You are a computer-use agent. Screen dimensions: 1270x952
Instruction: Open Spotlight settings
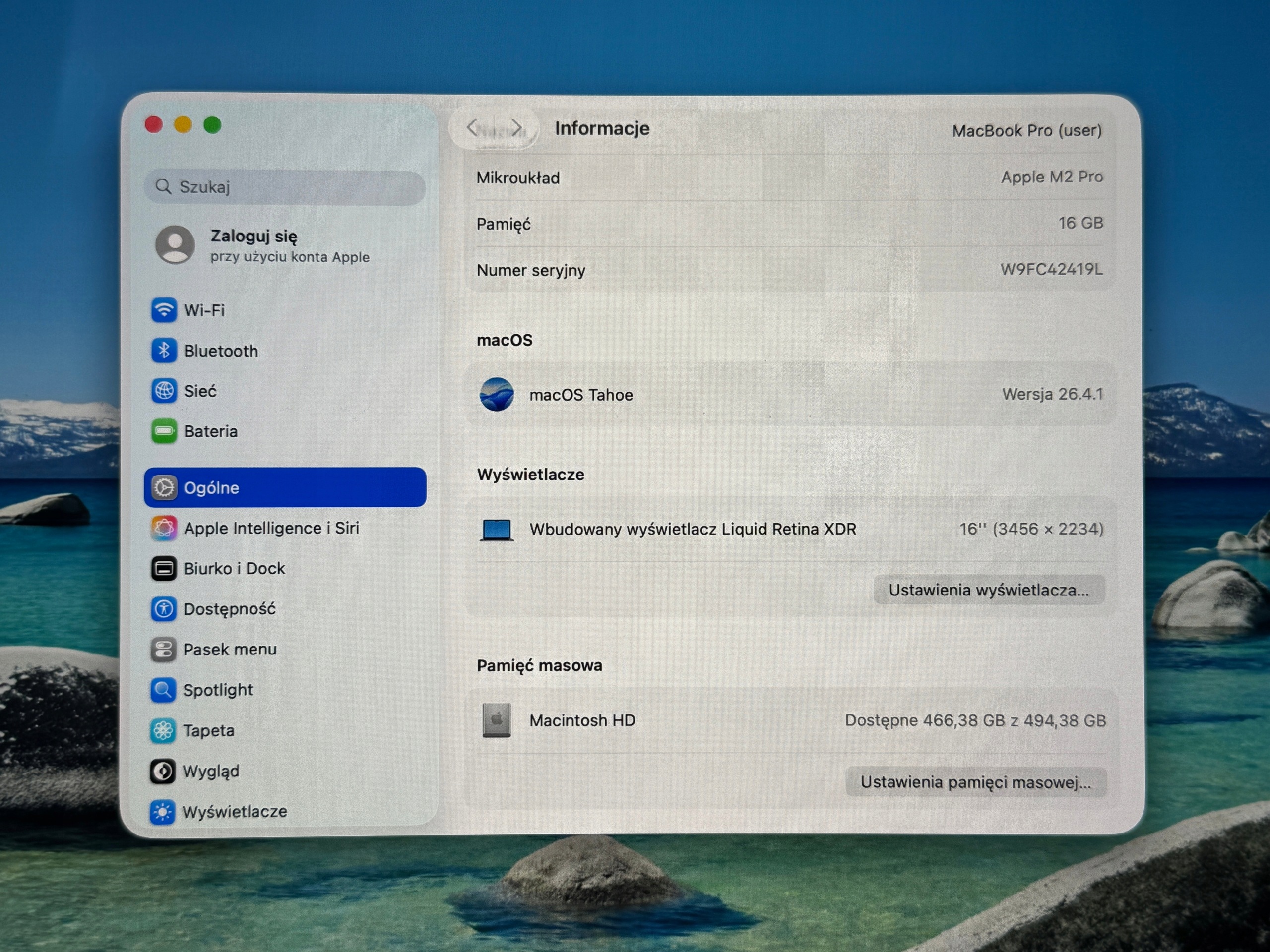tap(285, 690)
